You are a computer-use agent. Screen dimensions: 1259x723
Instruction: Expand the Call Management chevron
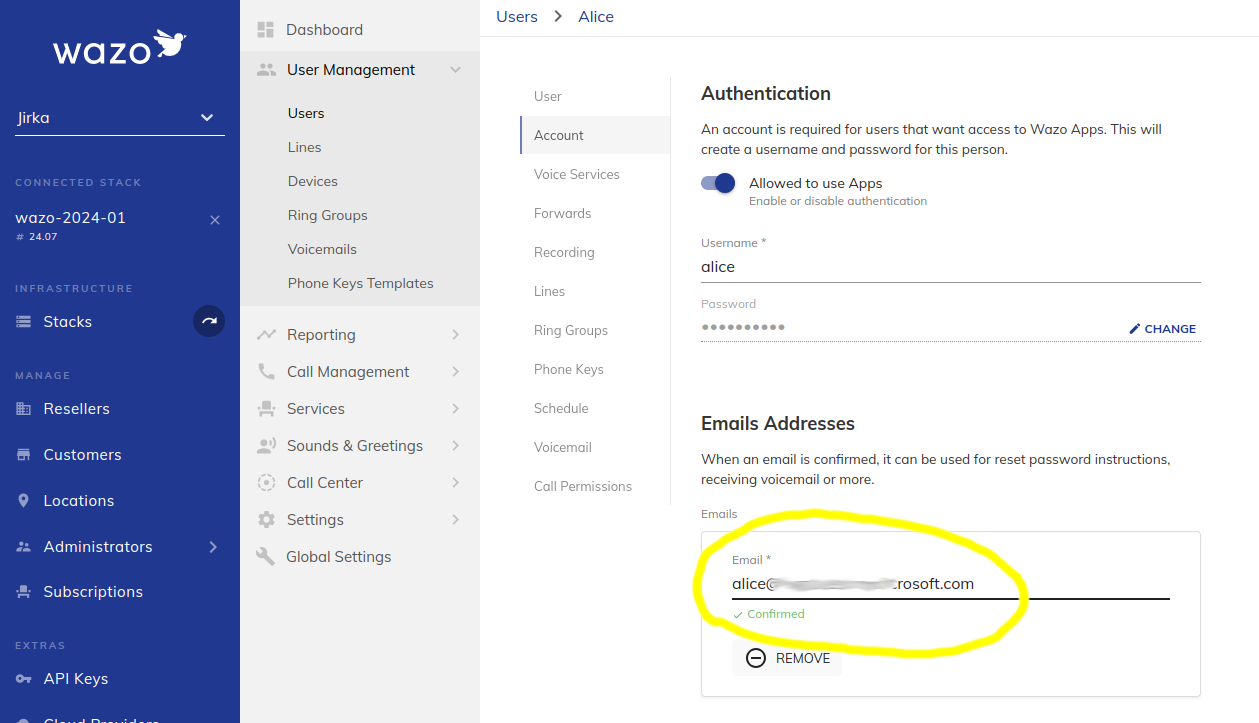pos(456,372)
